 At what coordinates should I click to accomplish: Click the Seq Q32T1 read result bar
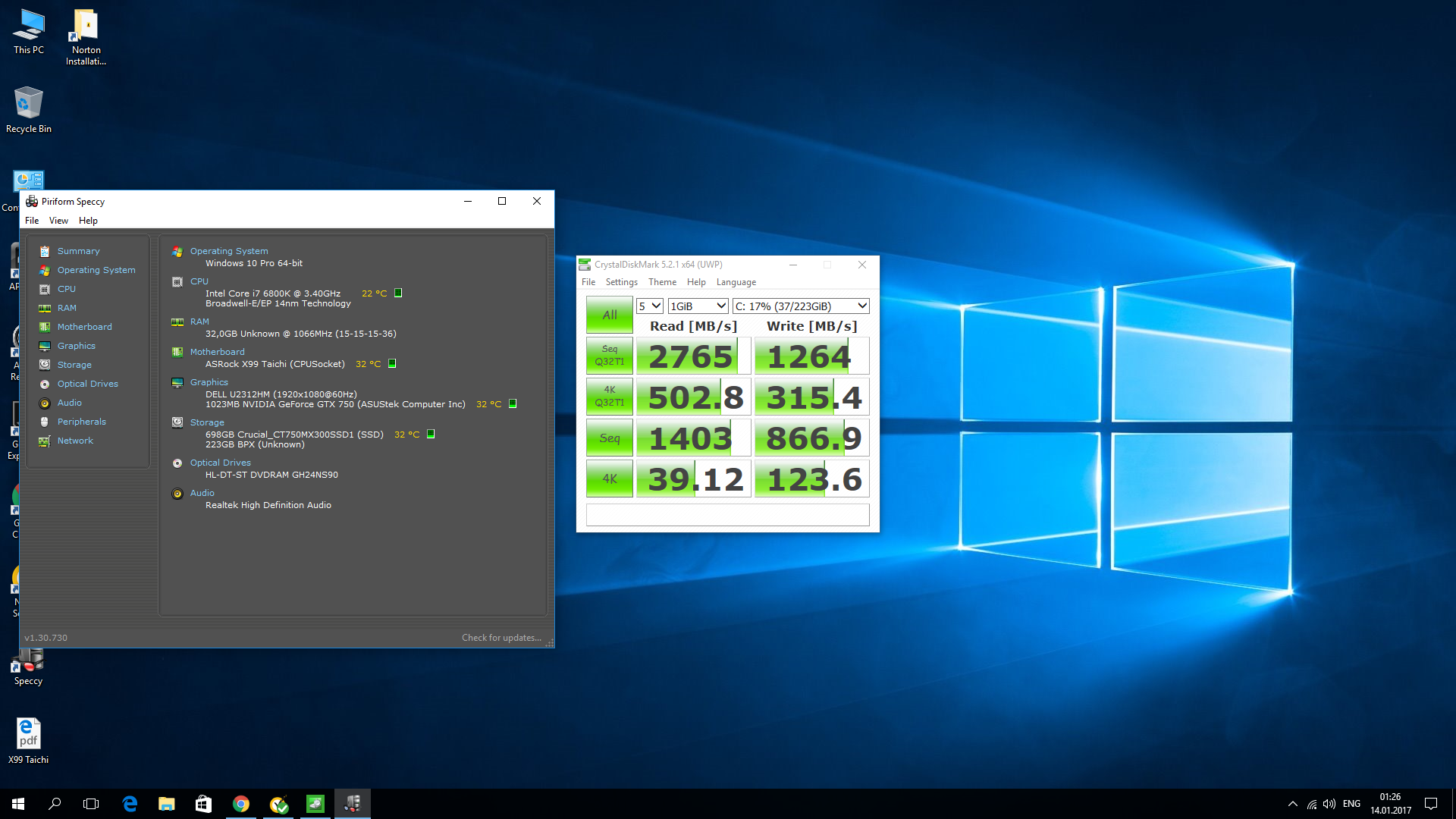pyautogui.click(x=692, y=356)
